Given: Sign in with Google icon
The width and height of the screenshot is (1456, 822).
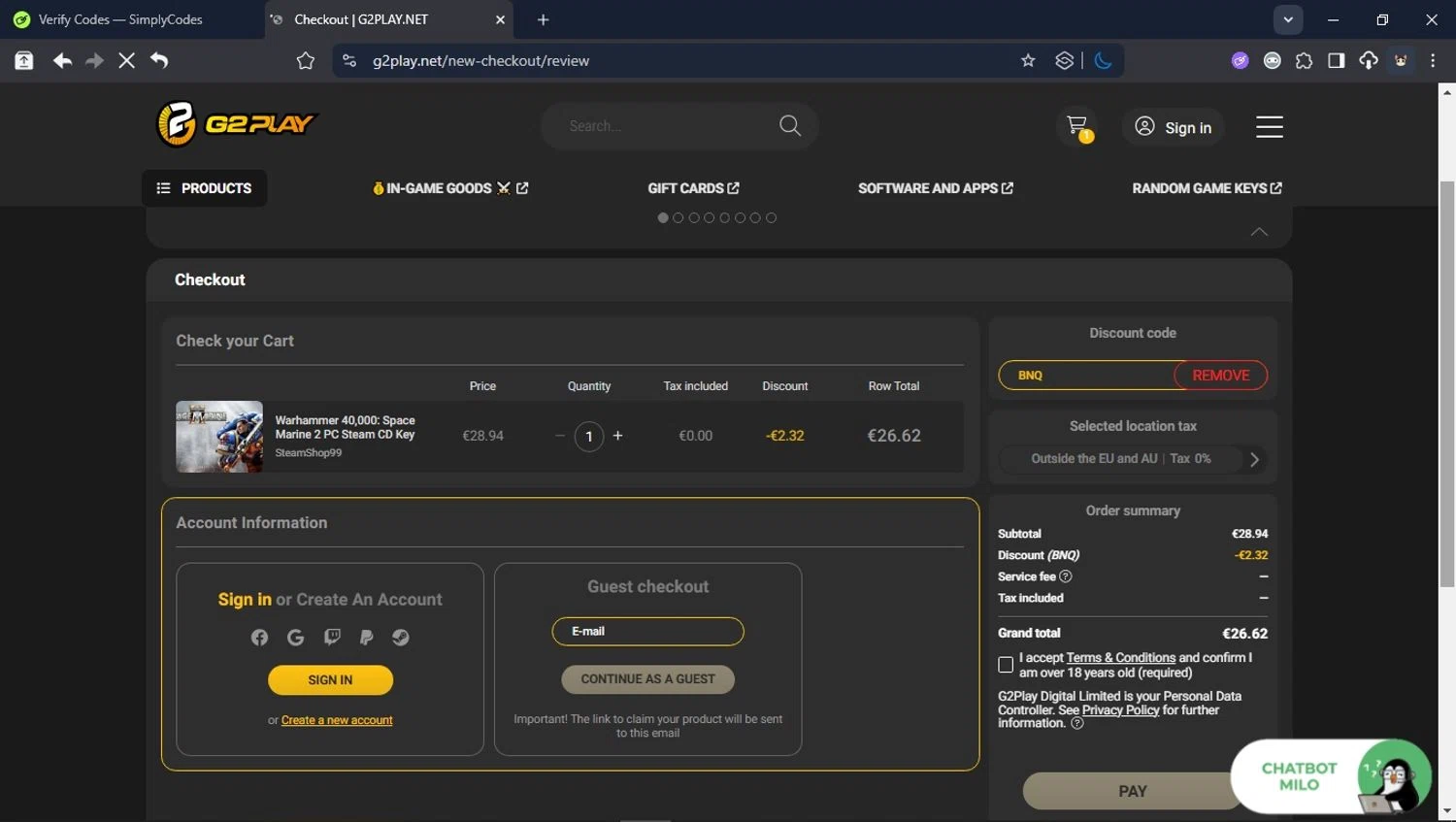Looking at the screenshot, I should point(296,638).
